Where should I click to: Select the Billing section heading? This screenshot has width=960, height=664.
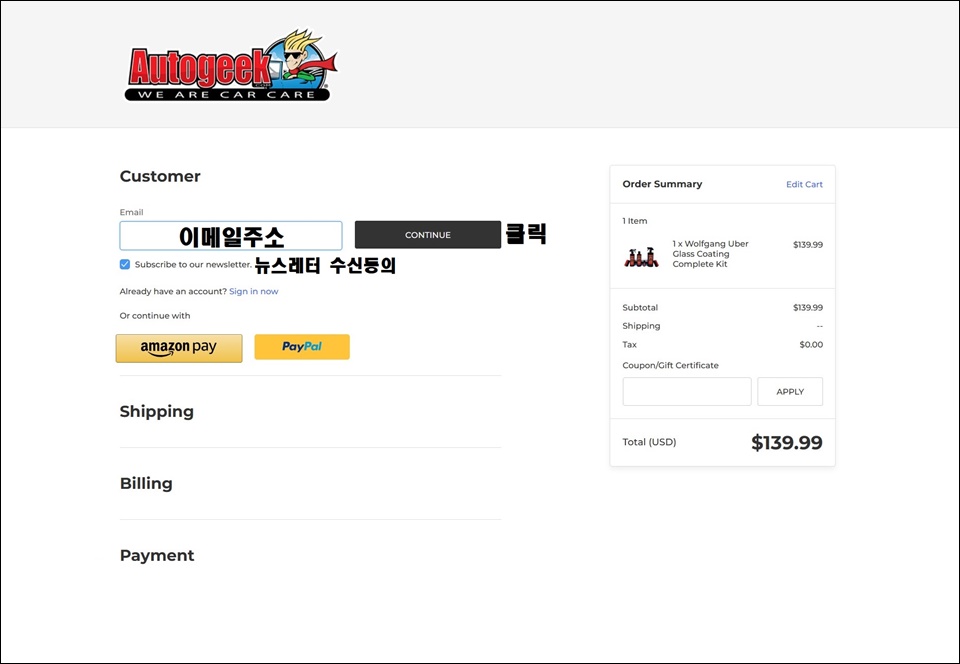coord(146,483)
